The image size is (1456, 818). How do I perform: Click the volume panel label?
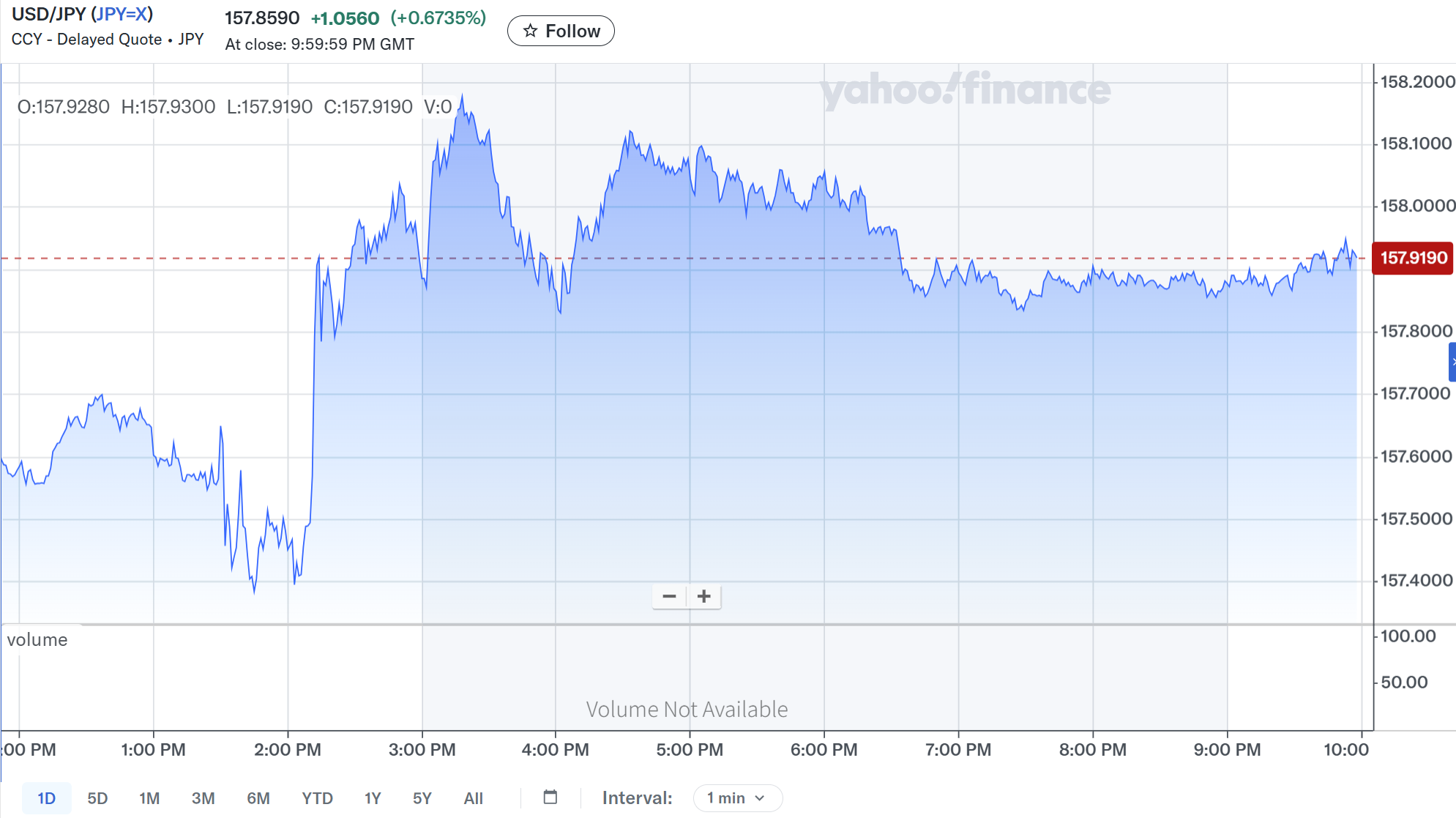pyautogui.click(x=37, y=639)
